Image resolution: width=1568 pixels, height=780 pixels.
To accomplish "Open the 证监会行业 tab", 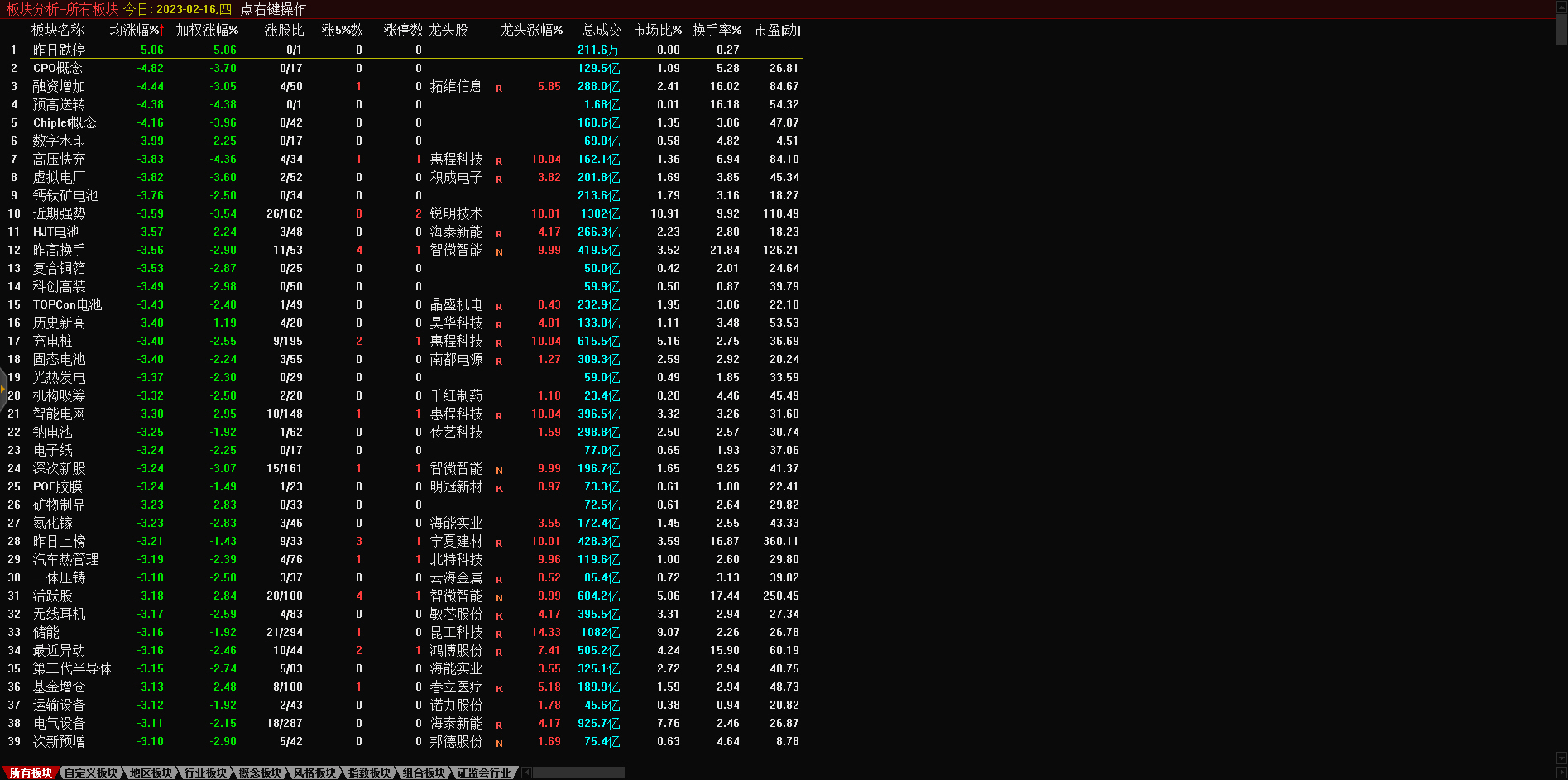I will [484, 773].
